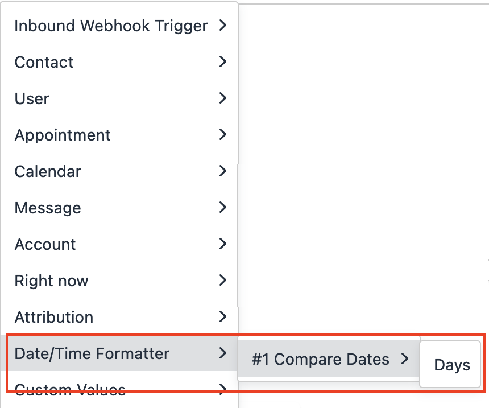Expand the Right now chevron

[x=223, y=280]
